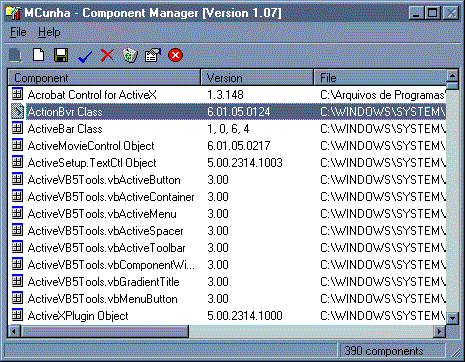Sort by the File column header
465x362 pixels.
pos(380,78)
